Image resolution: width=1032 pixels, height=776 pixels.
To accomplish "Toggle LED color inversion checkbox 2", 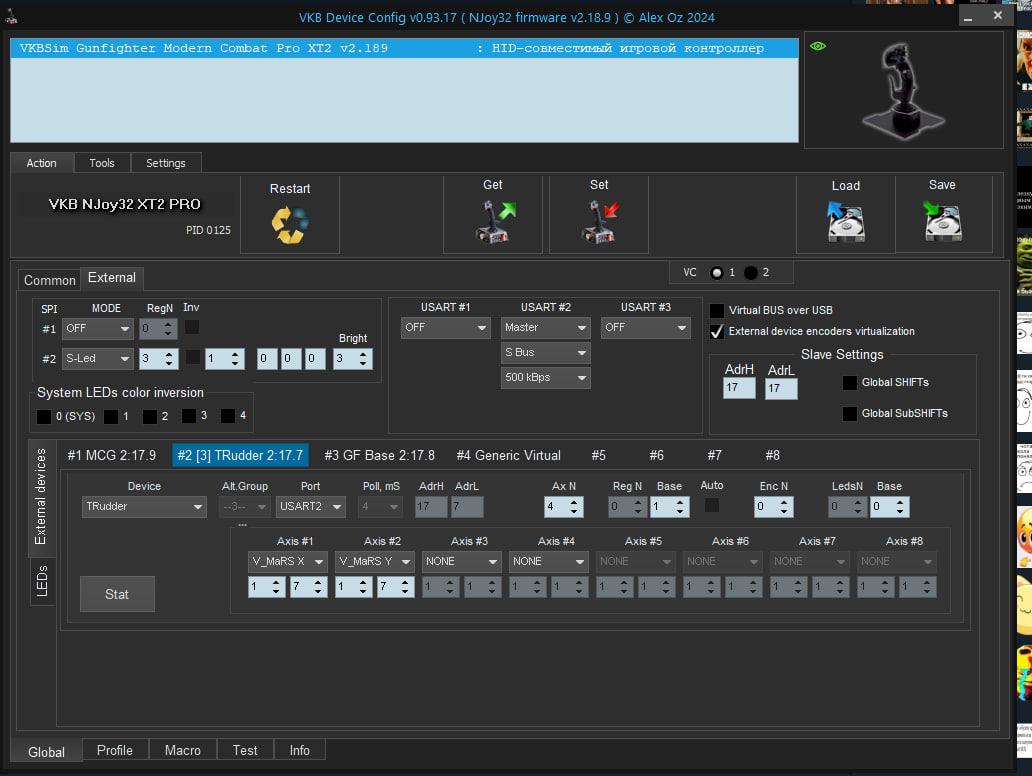I will click(150, 417).
